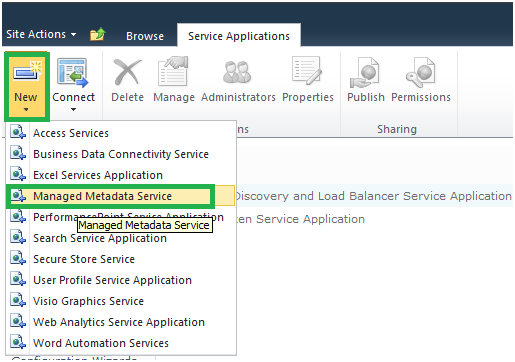Click the Navigate Up folder icon
Image resolution: width=515 pixels, height=362 pixels.
coord(98,34)
